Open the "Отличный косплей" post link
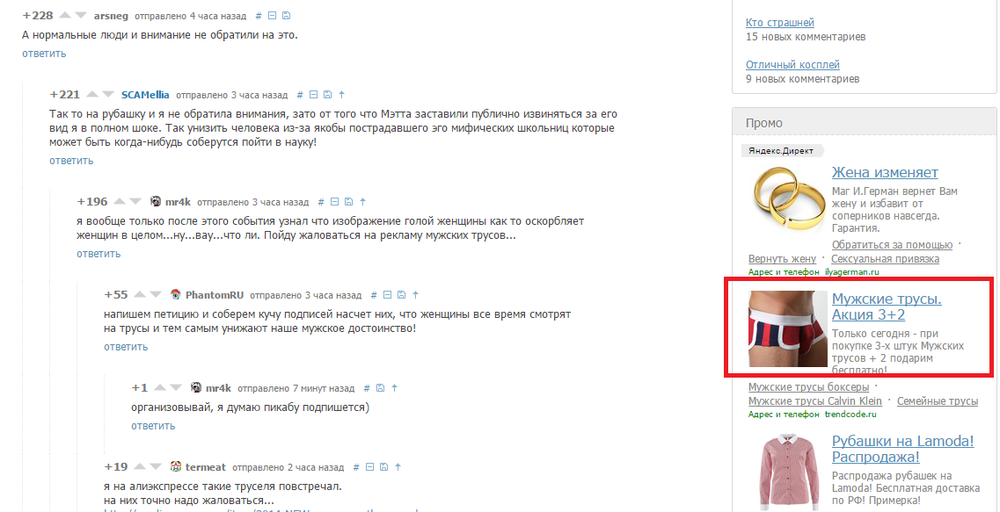1000x512 pixels. pyautogui.click(x=793, y=64)
